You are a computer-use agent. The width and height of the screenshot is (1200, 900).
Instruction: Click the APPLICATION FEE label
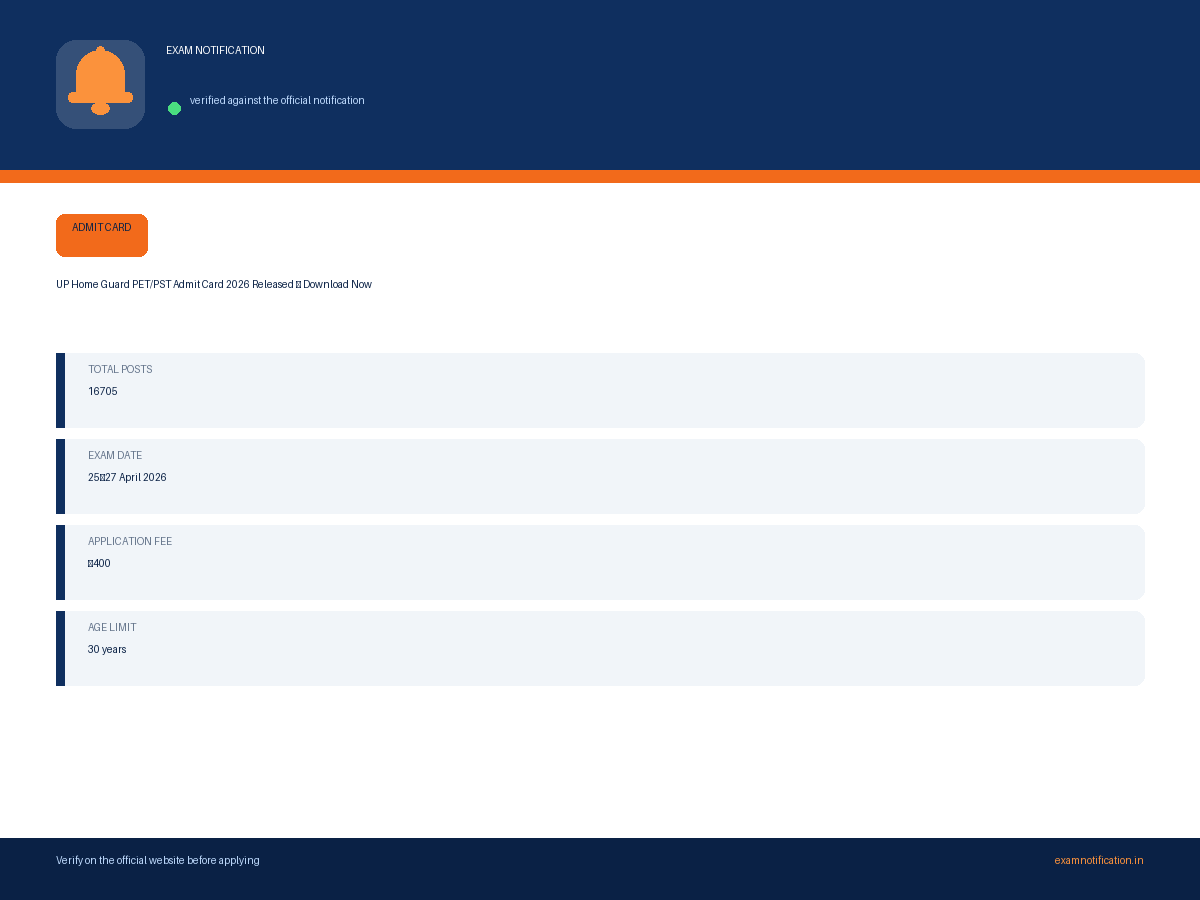point(130,541)
